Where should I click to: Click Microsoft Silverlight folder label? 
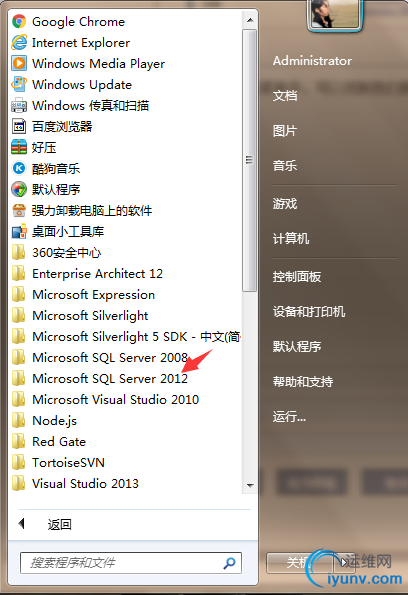[x=90, y=316]
